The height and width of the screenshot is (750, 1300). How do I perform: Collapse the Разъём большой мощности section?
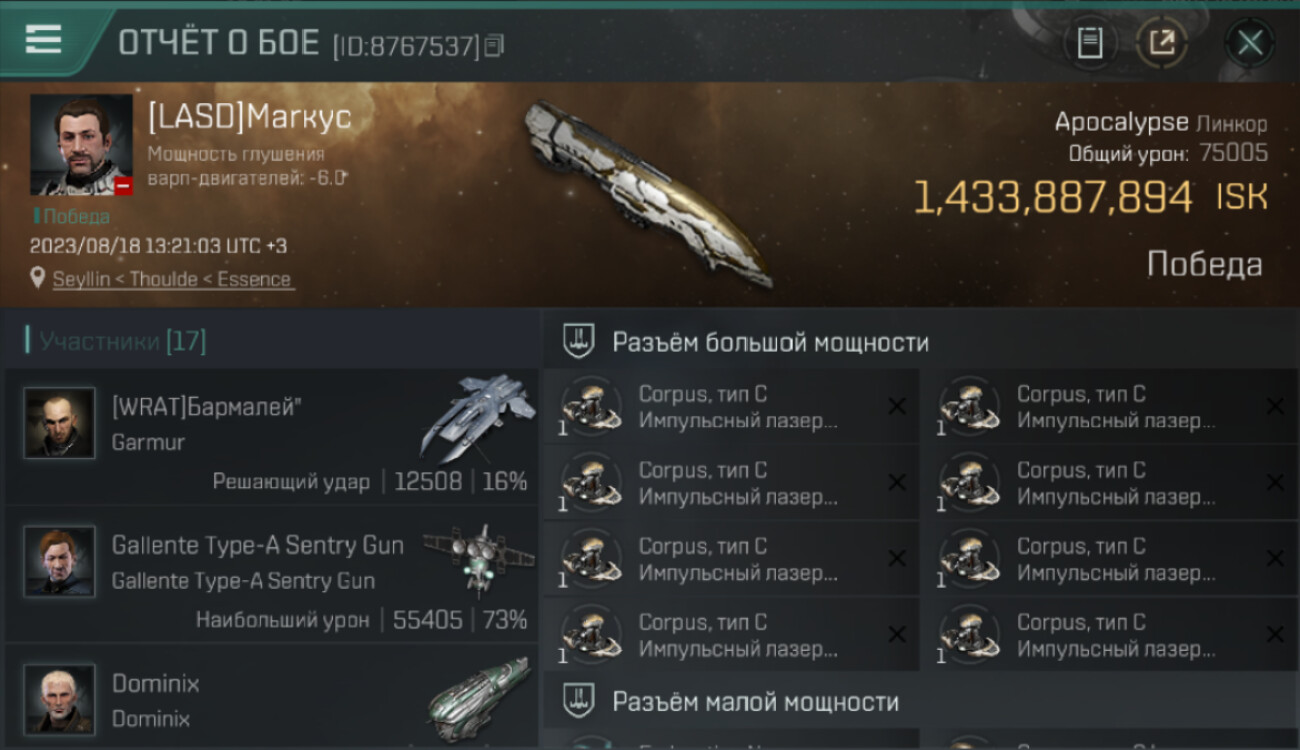click(920, 342)
